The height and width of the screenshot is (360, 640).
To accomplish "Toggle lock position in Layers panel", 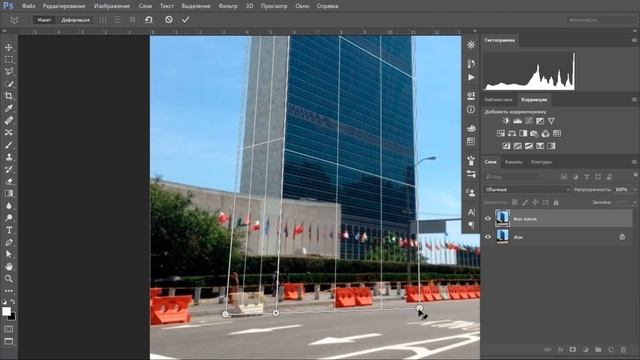I will coord(535,202).
